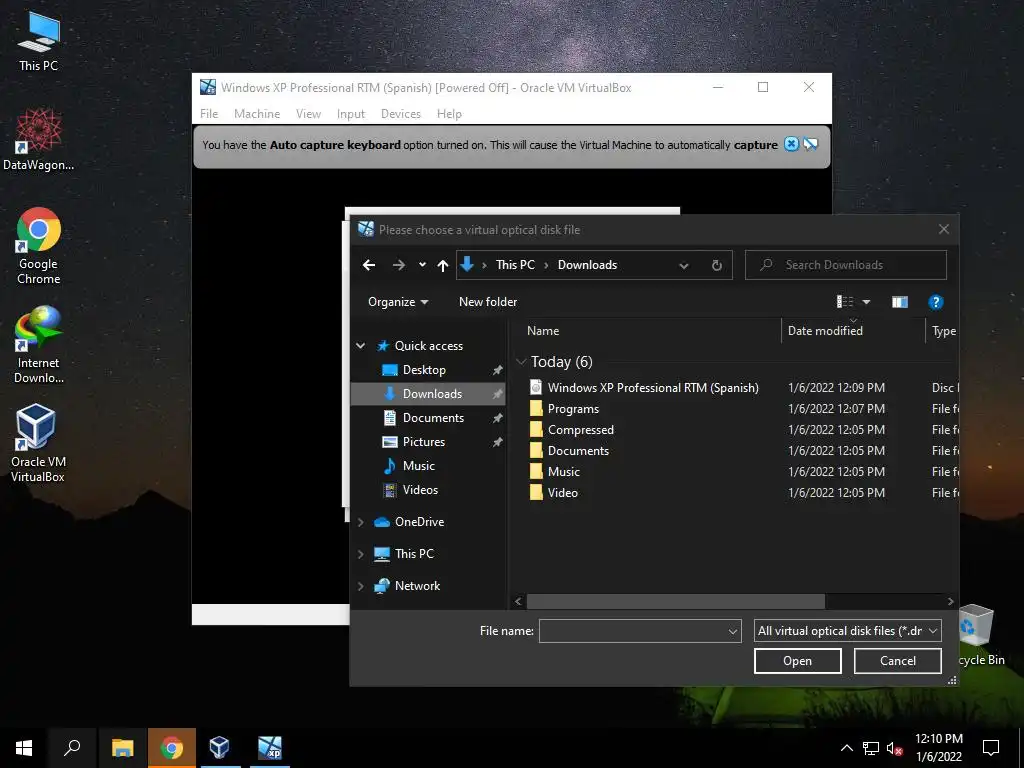Open File Explorer from taskbar
The width and height of the screenshot is (1024, 768).
122,748
